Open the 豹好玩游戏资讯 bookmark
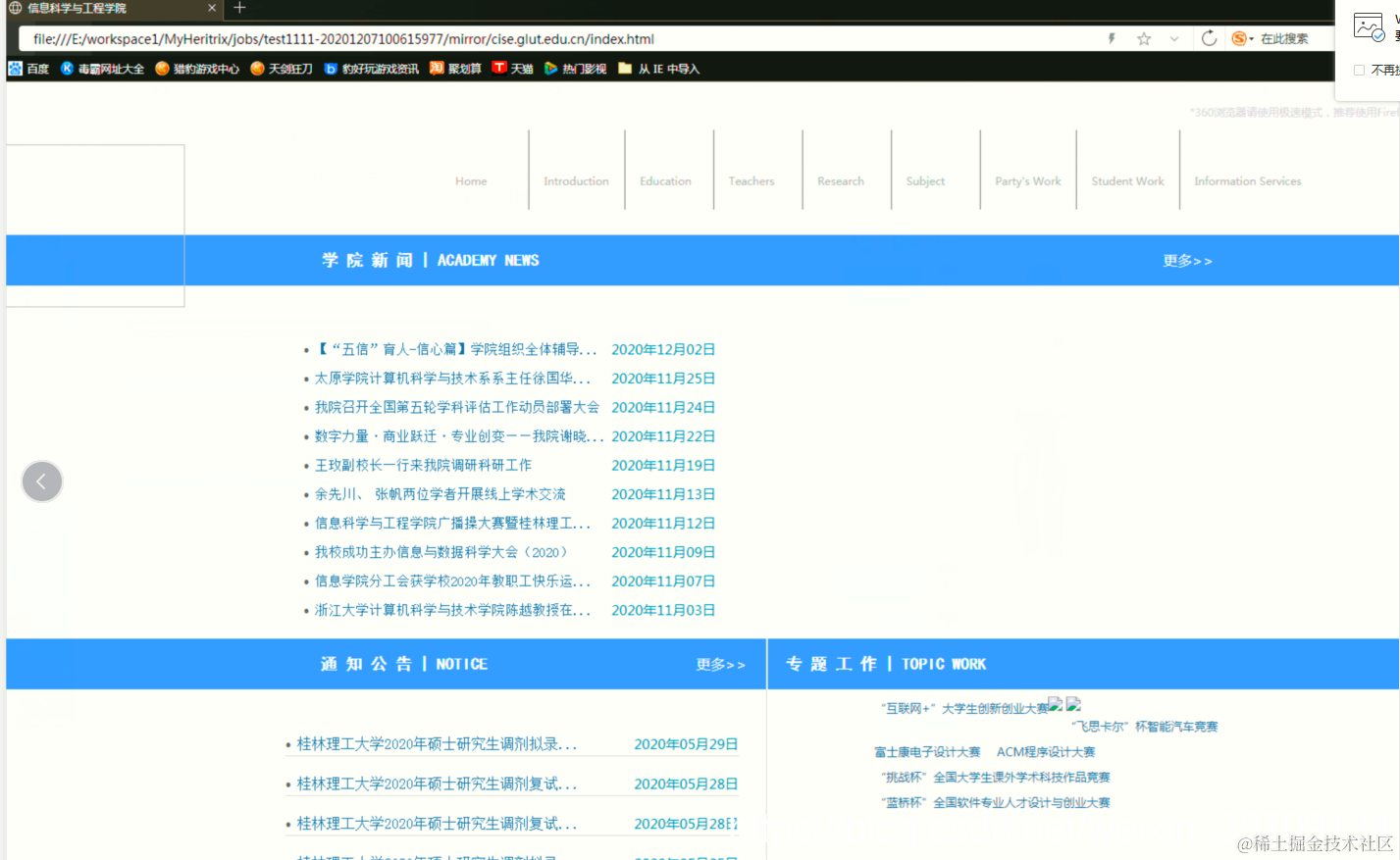This screenshot has width=1400, height=860. tap(372, 69)
